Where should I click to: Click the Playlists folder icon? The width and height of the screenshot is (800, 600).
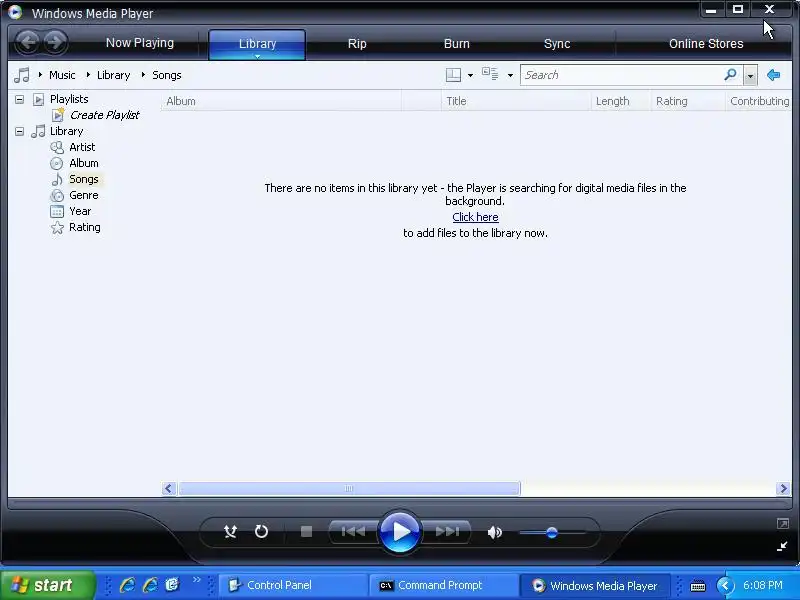38,99
